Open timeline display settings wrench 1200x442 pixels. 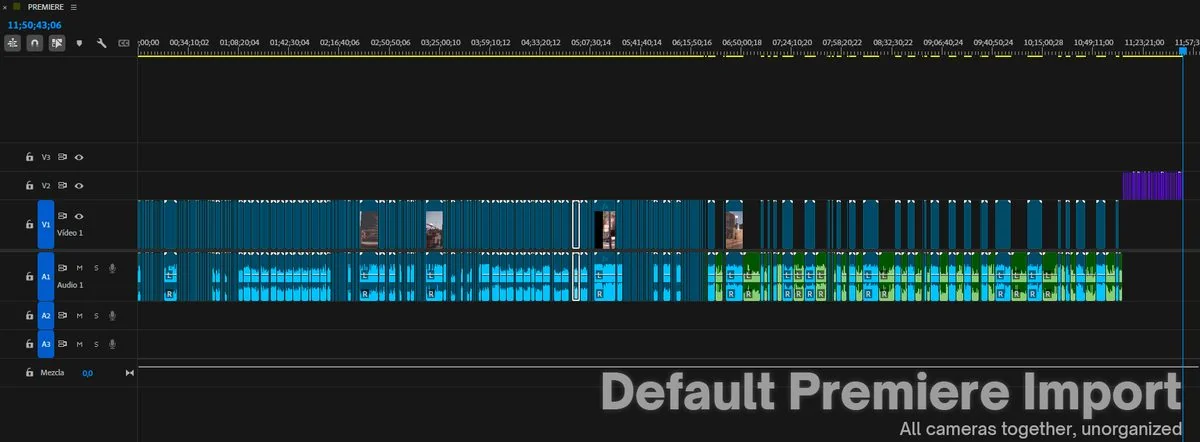click(101, 43)
